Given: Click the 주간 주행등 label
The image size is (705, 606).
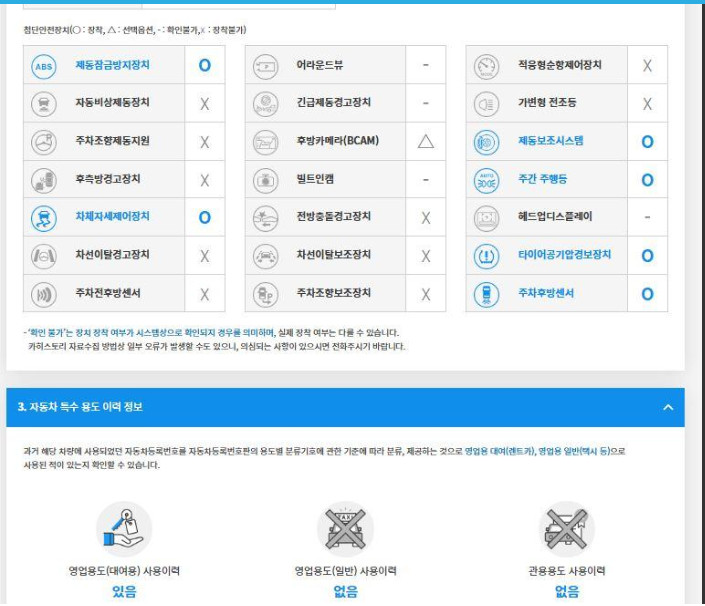Looking at the screenshot, I should [543, 179].
